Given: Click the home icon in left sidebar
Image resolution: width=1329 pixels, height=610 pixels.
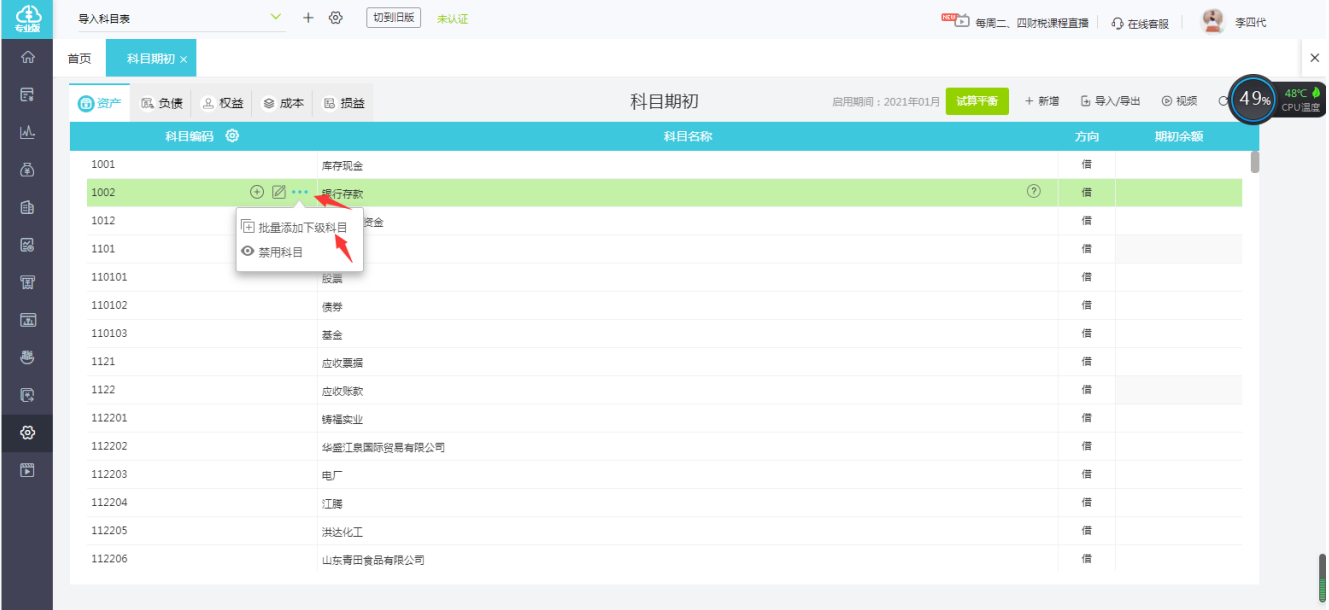Looking at the screenshot, I should click(x=28, y=58).
